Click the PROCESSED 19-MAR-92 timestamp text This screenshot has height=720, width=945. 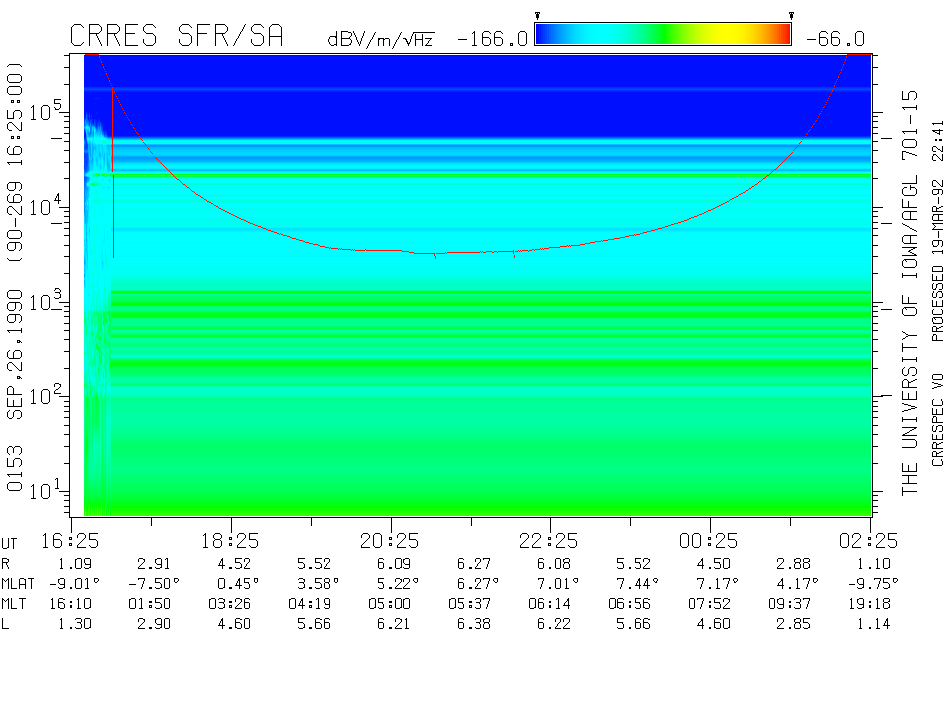click(937, 231)
